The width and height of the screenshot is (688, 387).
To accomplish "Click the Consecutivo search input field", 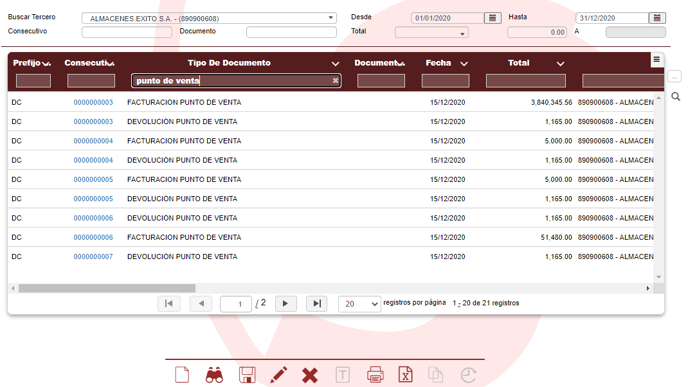I will coord(127,32).
